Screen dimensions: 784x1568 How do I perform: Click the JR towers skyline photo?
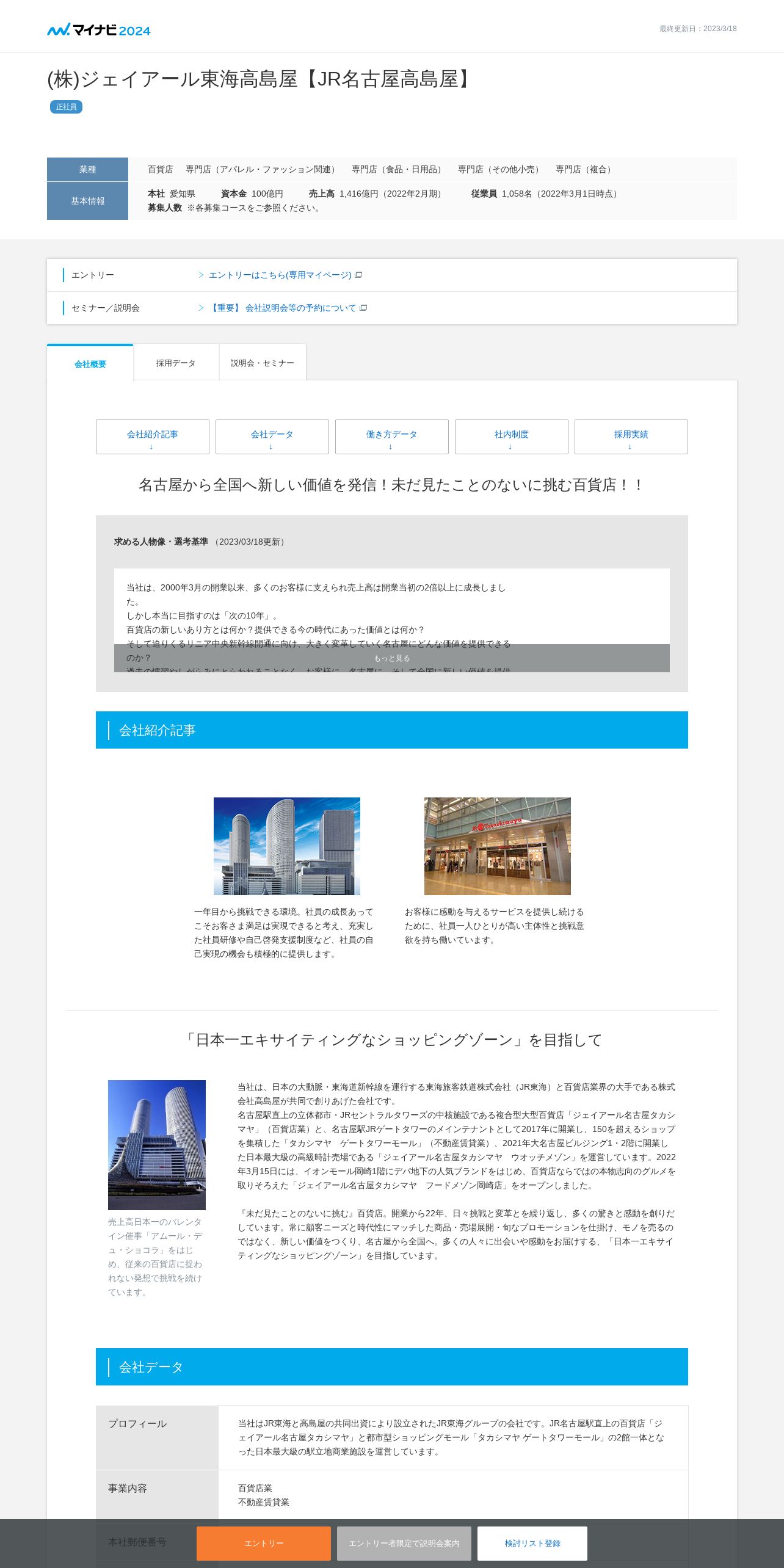[287, 846]
